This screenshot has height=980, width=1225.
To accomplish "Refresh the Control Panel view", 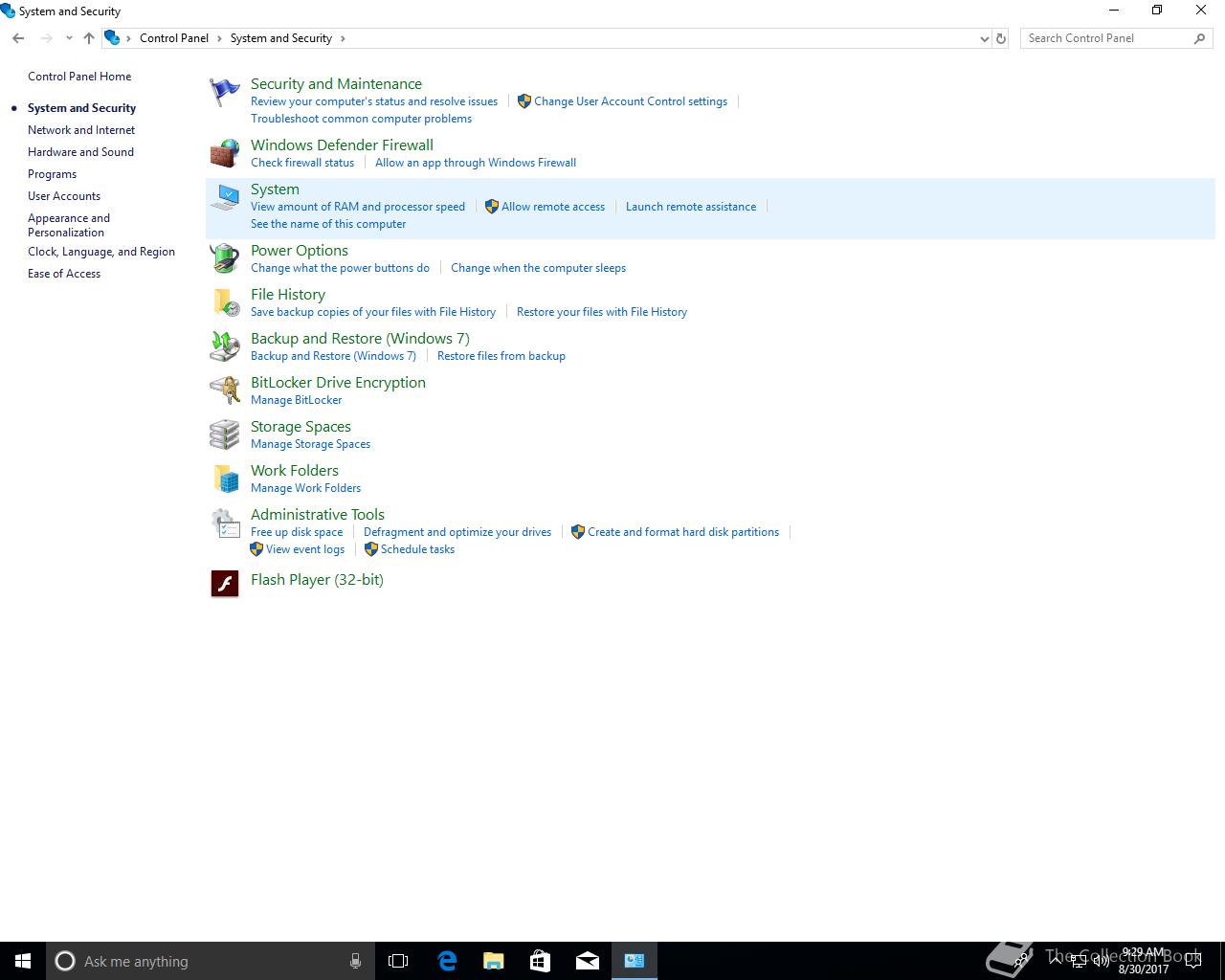I will (x=1001, y=38).
